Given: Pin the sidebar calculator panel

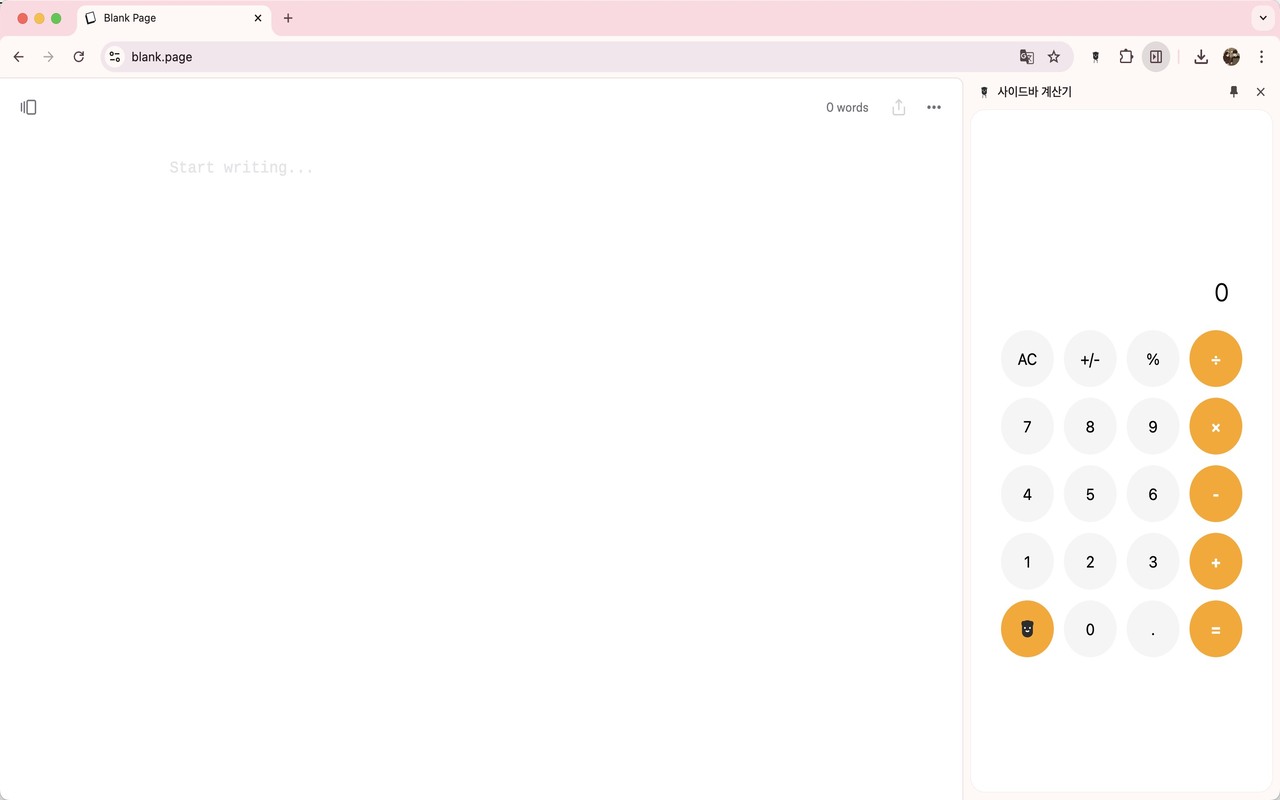Looking at the screenshot, I should coord(1233,91).
